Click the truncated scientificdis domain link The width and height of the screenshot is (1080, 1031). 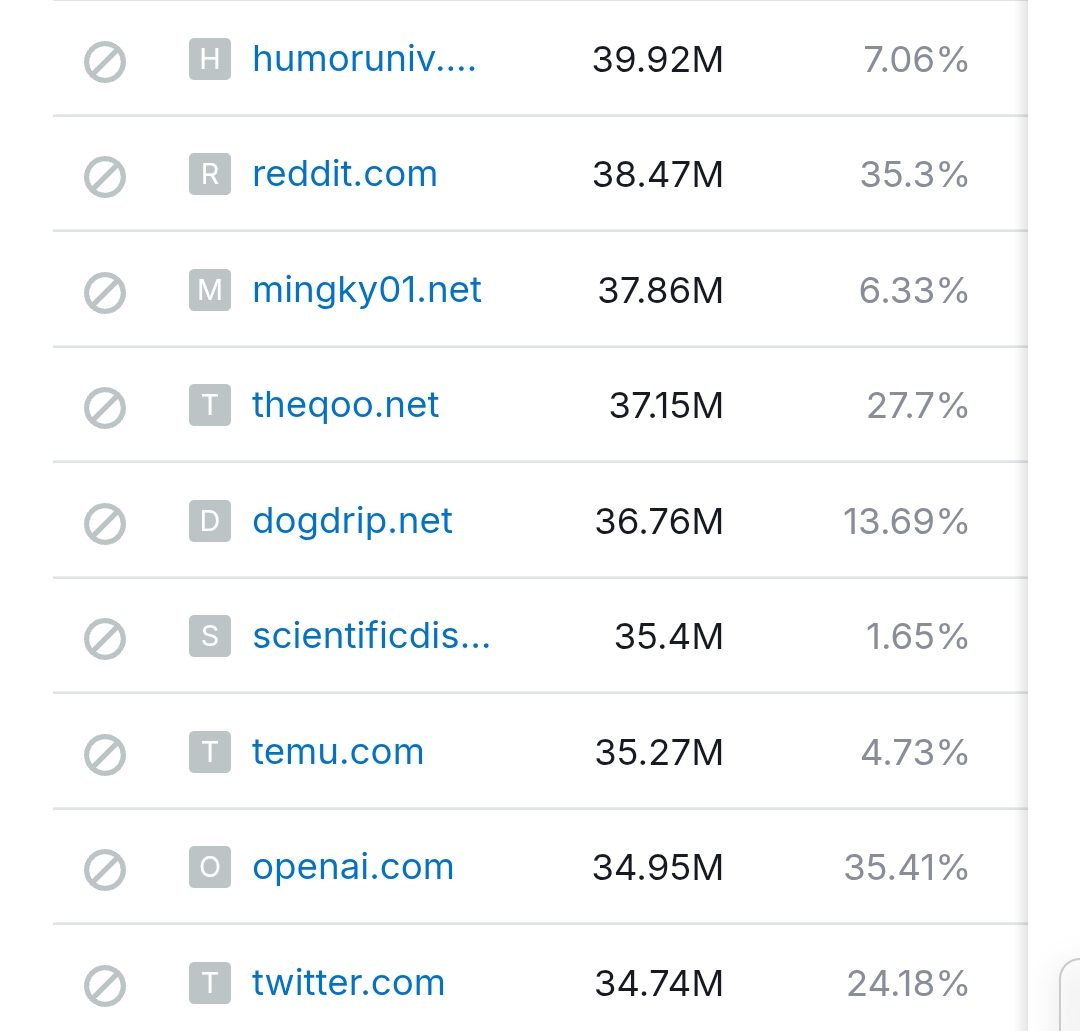tap(371, 636)
